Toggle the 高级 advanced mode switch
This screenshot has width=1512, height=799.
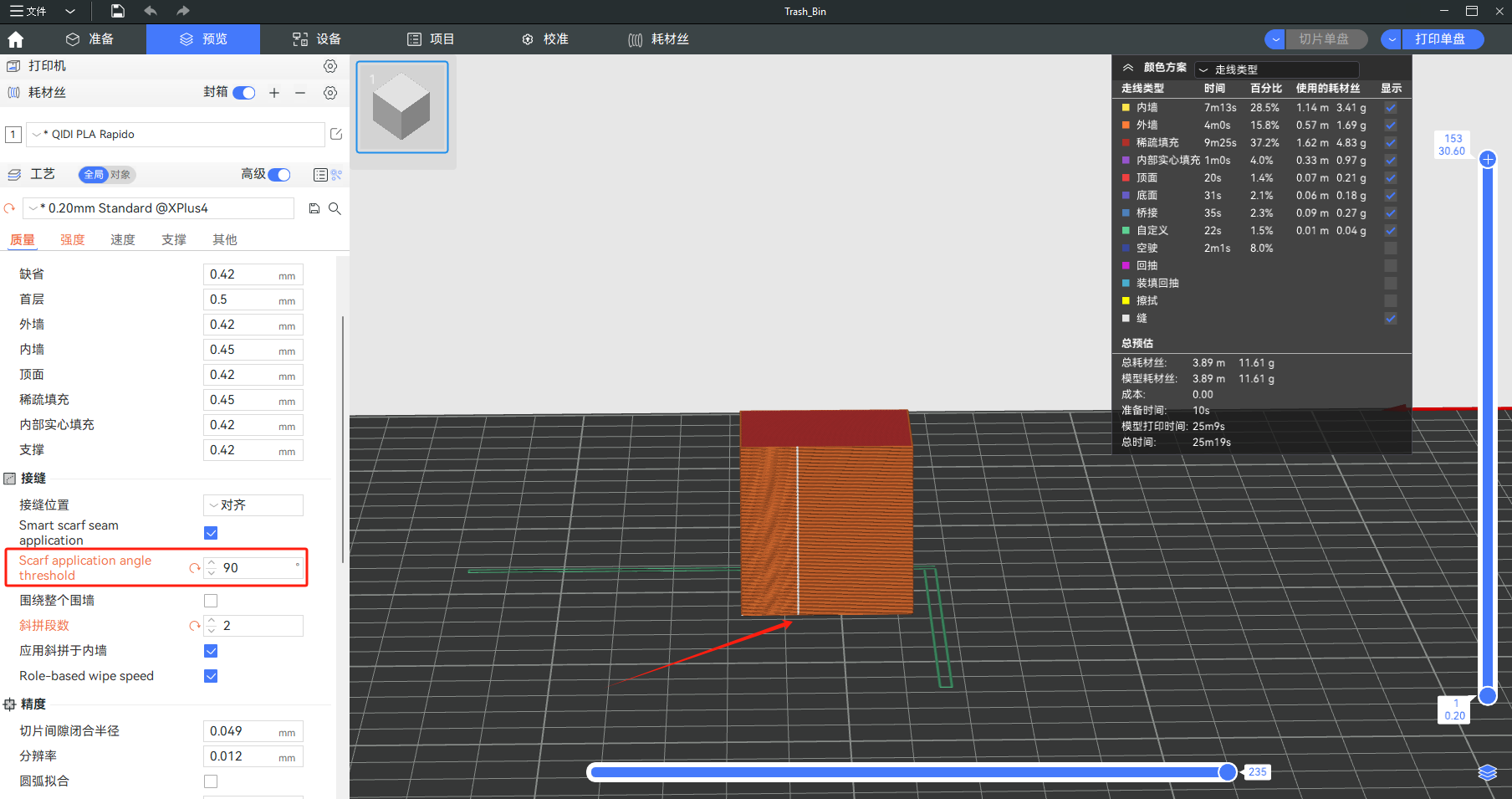point(278,175)
